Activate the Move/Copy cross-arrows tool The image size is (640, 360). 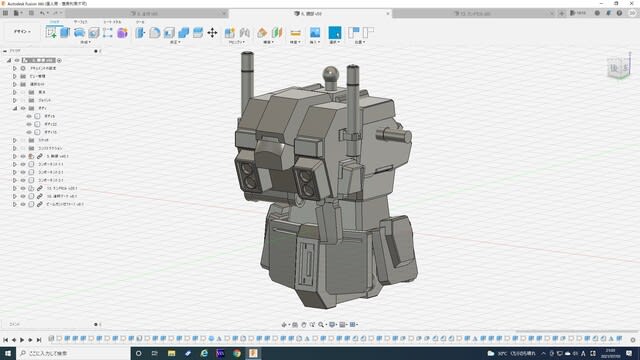click(212, 33)
